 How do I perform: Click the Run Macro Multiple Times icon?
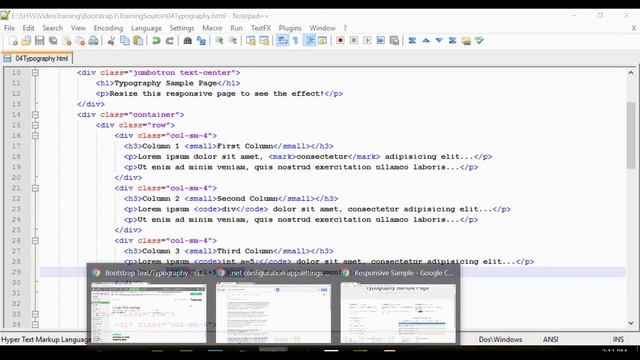[x=381, y=41]
